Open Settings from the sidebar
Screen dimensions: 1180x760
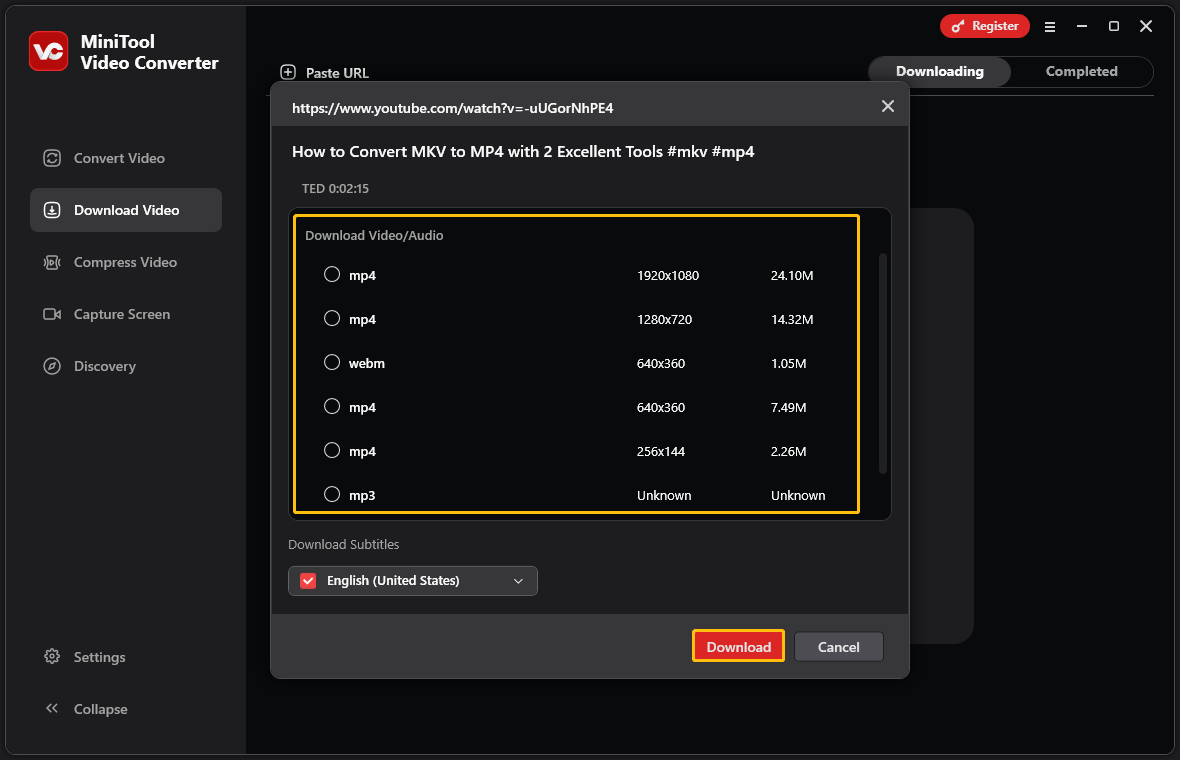point(126,657)
